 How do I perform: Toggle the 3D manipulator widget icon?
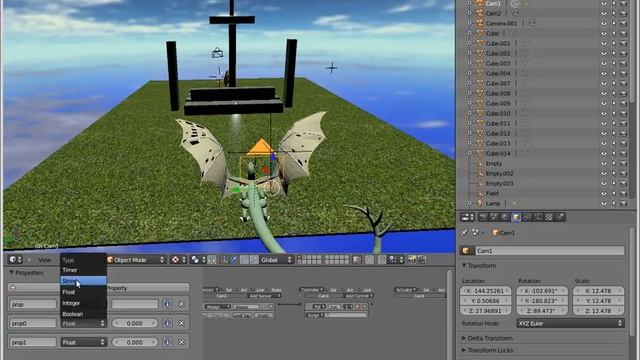[x=224, y=260]
